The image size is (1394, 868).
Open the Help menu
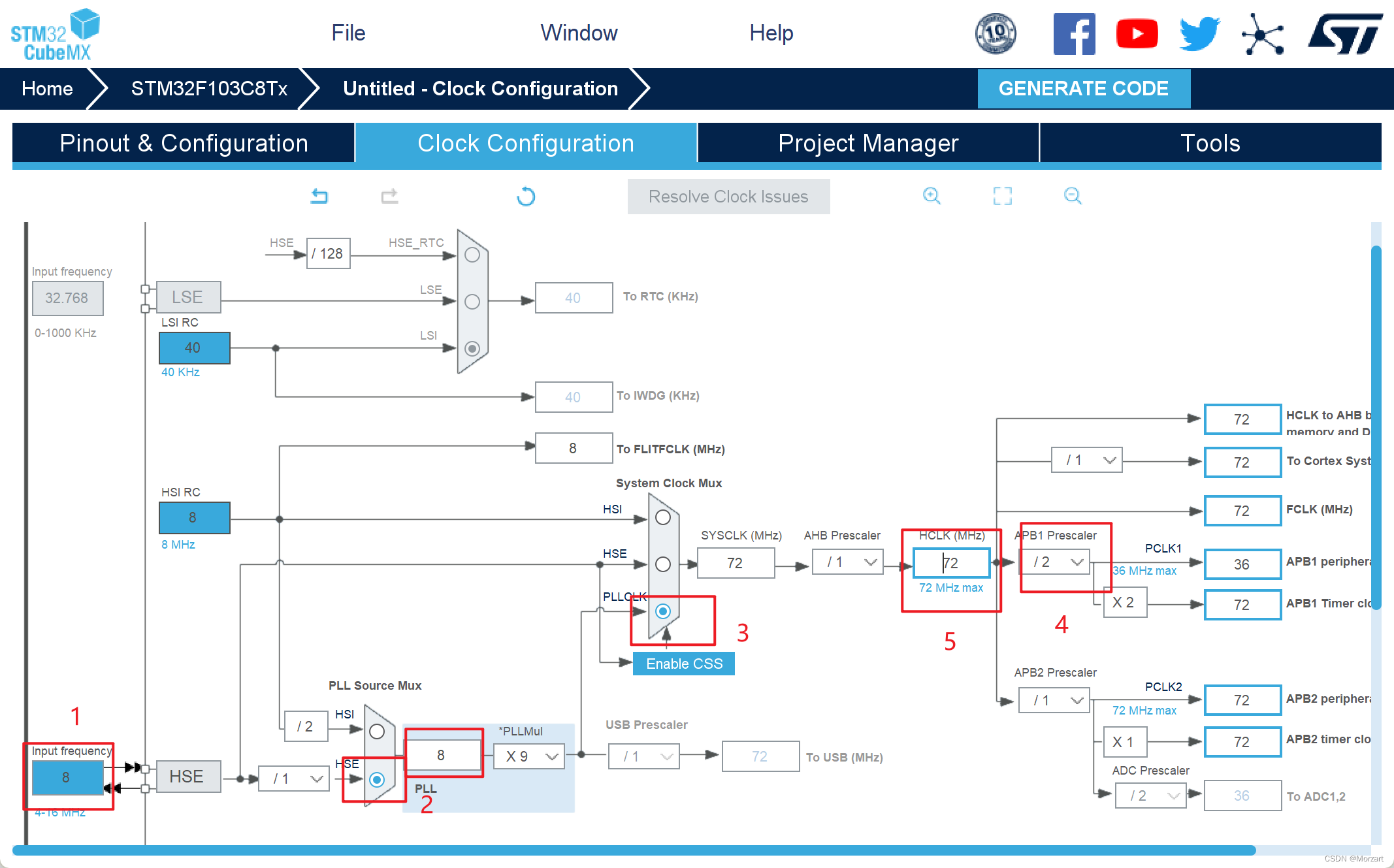coord(771,33)
